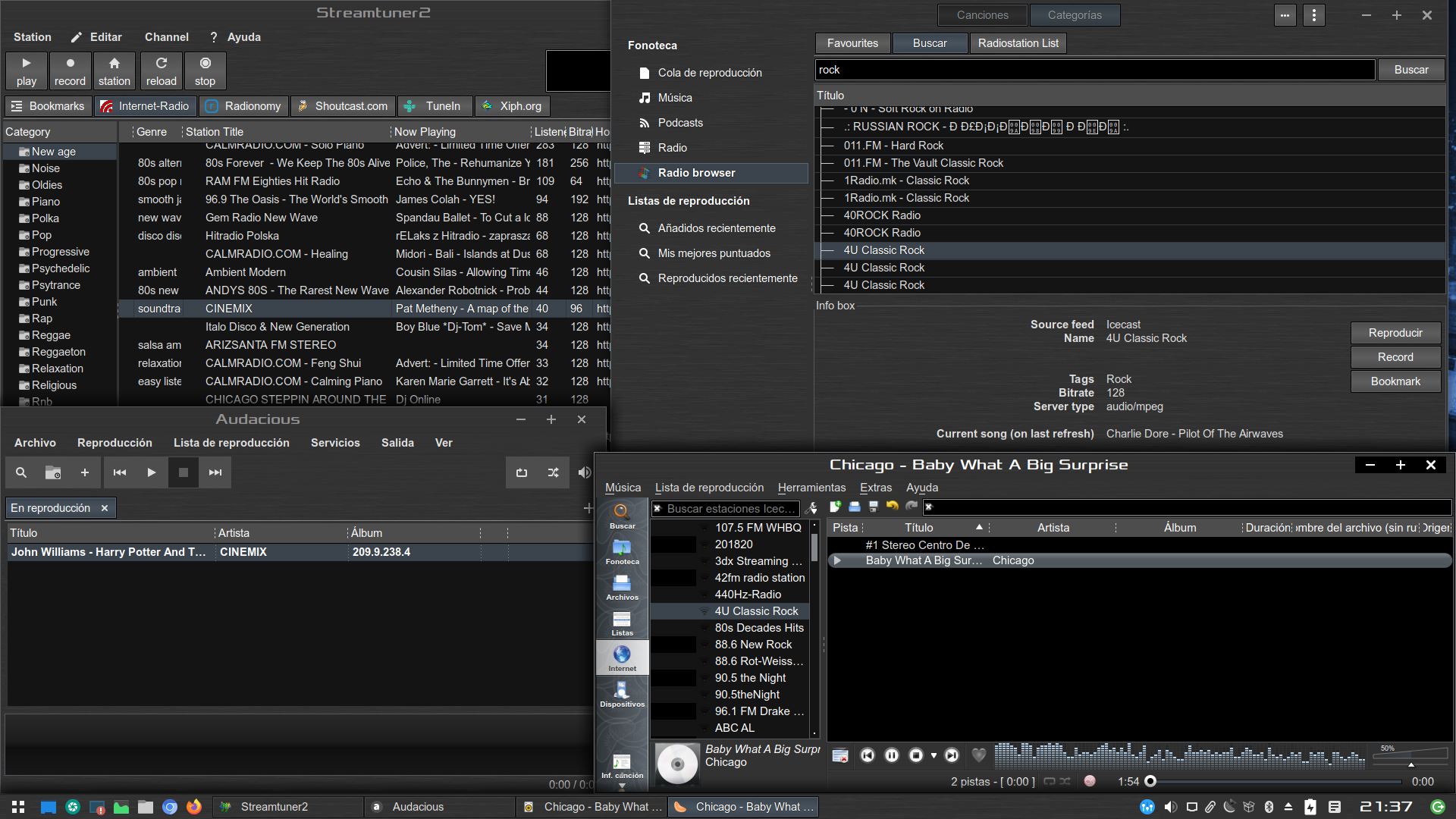
Task: Switch to Canciones view toggle
Action: pos(982,15)
